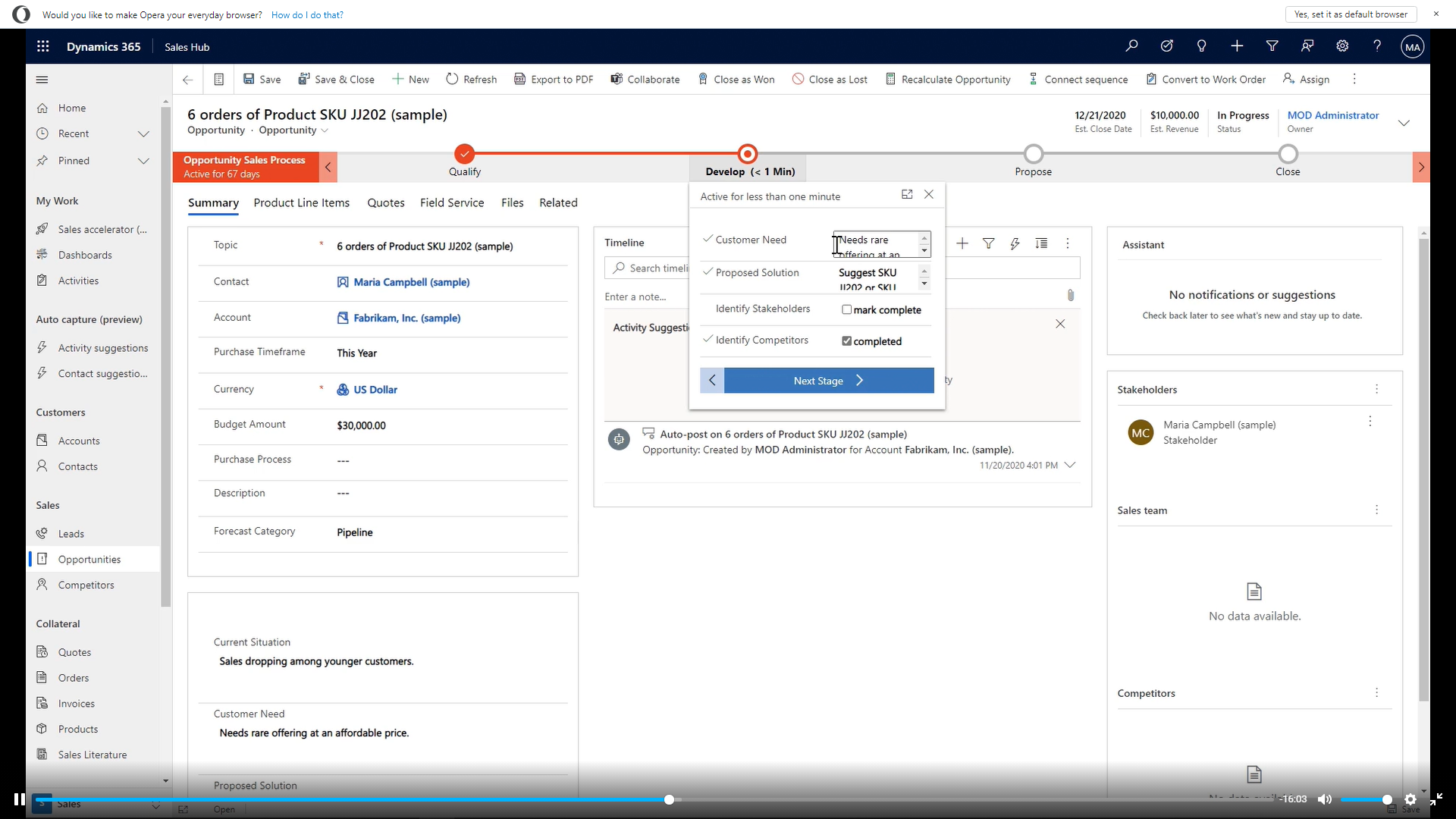Uncheck Identify Competitors completed checkbox

847,341
